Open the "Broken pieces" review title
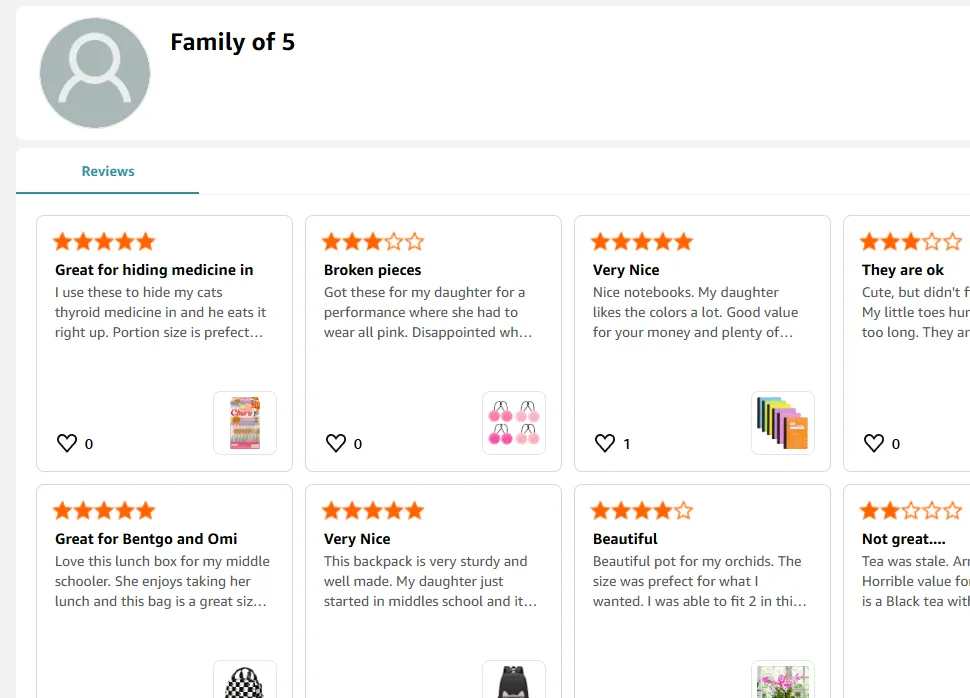 (x=373, y=270)
